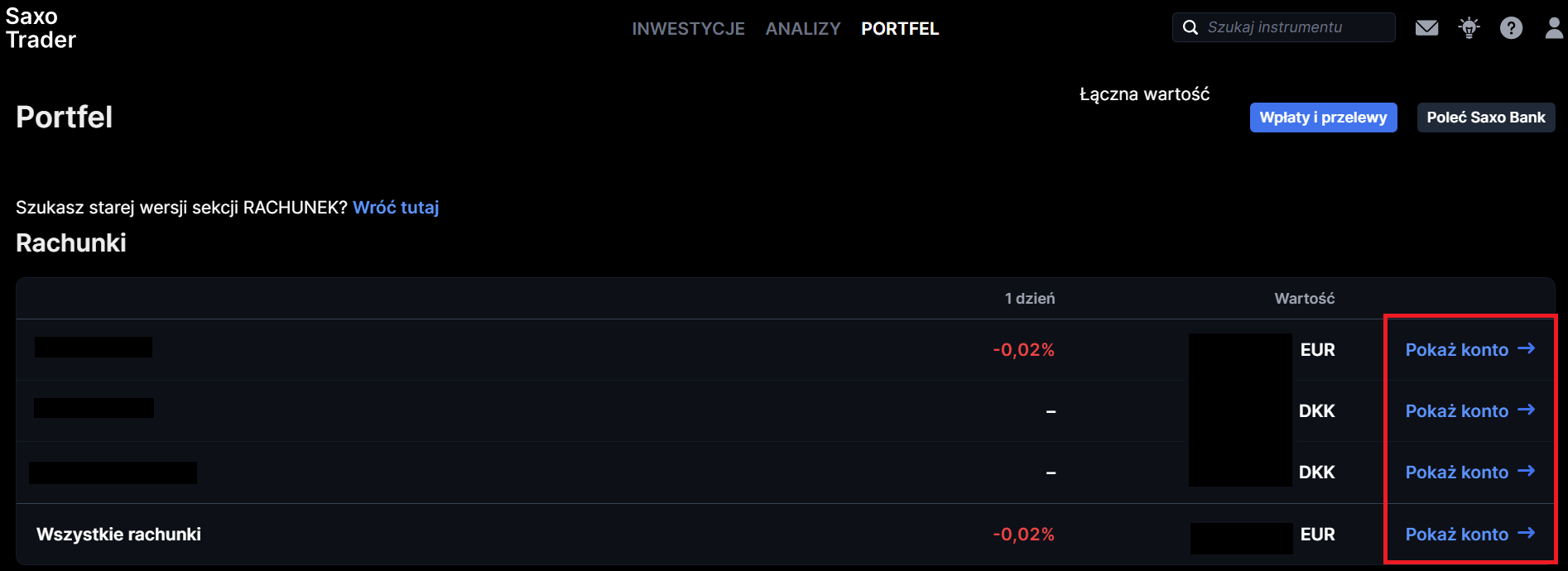Click the Wartość column header

coord(1304,299)
